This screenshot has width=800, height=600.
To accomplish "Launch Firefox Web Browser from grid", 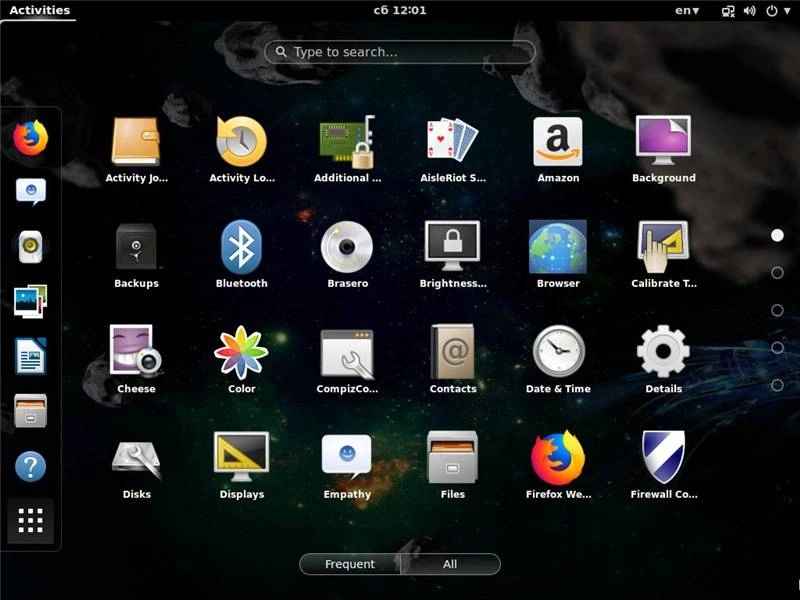I will point(558,465).
